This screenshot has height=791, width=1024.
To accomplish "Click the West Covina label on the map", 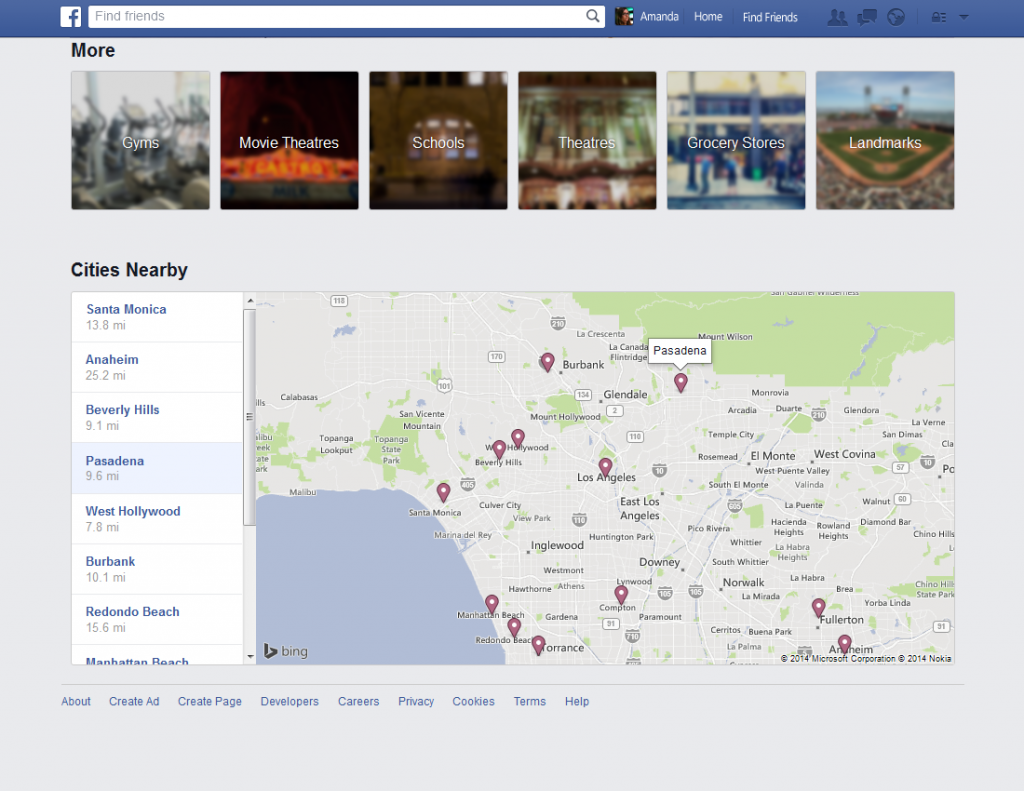I will point(844,454).
